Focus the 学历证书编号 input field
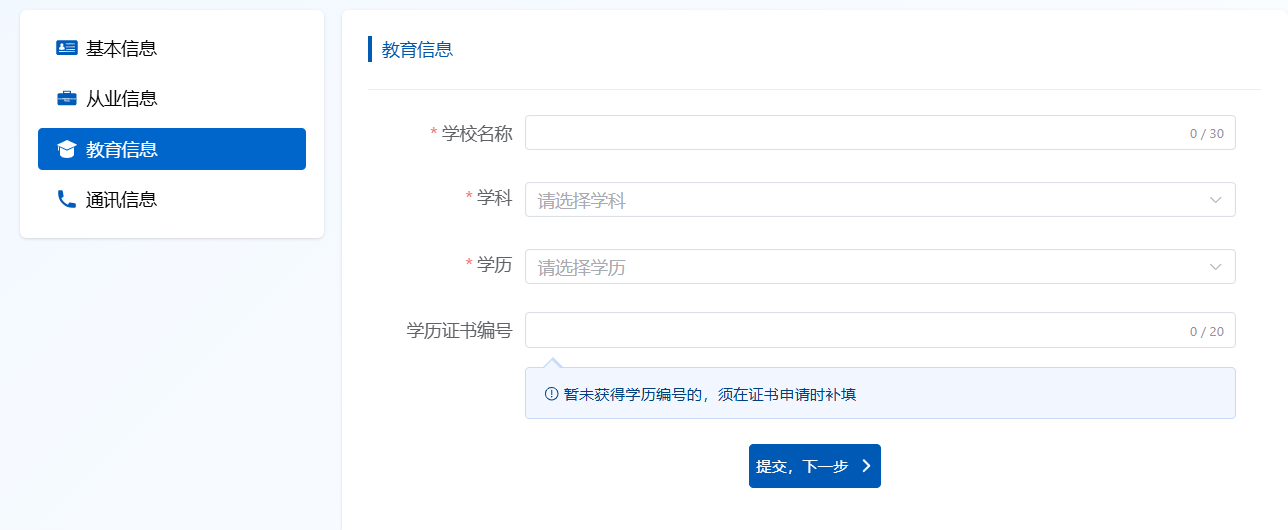The image size is (1288, 530). point(850,330)
